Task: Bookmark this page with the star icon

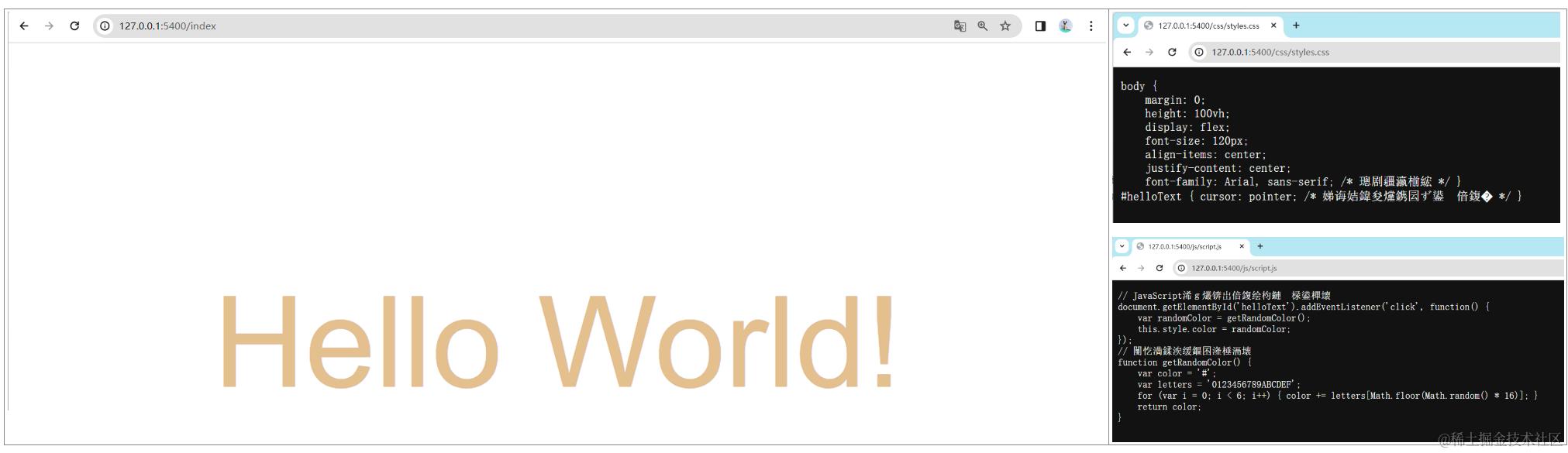Action: [x=1005, y=26]
